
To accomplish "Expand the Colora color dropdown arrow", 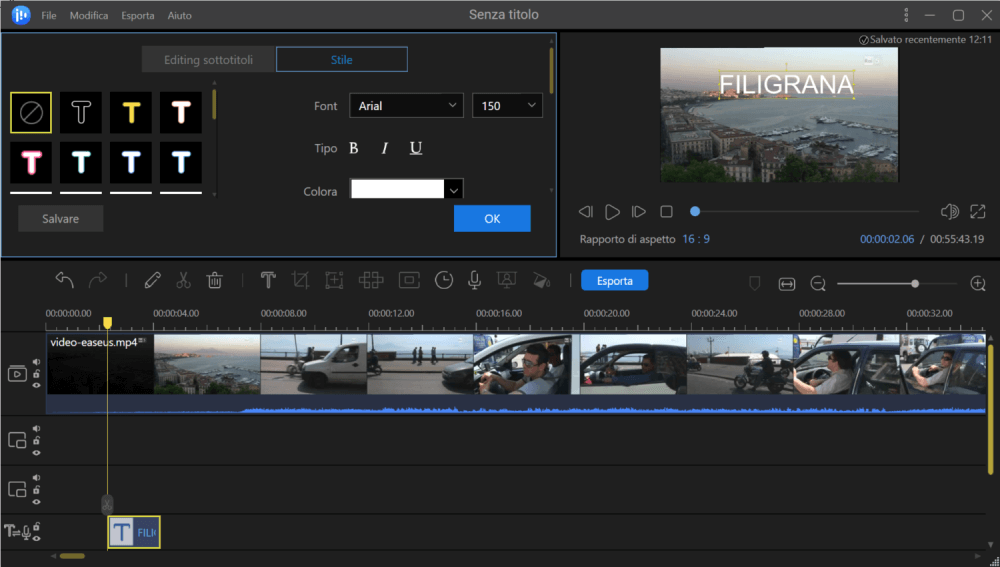I will (x=453, y=190).
